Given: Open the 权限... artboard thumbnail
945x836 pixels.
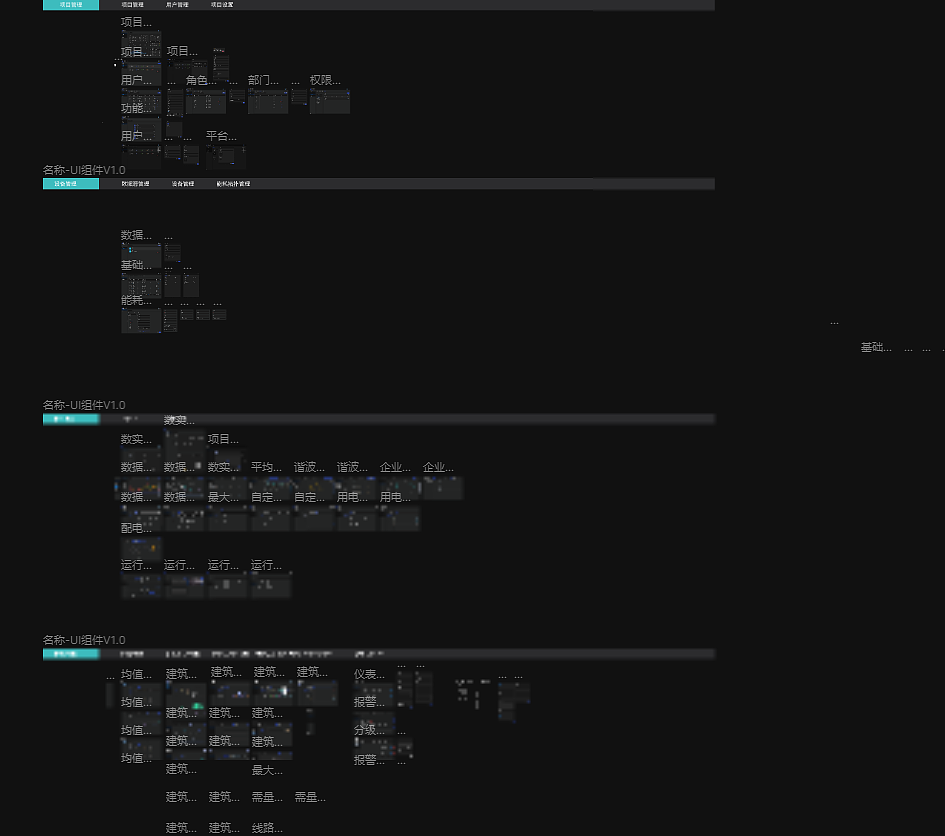Looking at the screenshot, I should click(330, 101).
